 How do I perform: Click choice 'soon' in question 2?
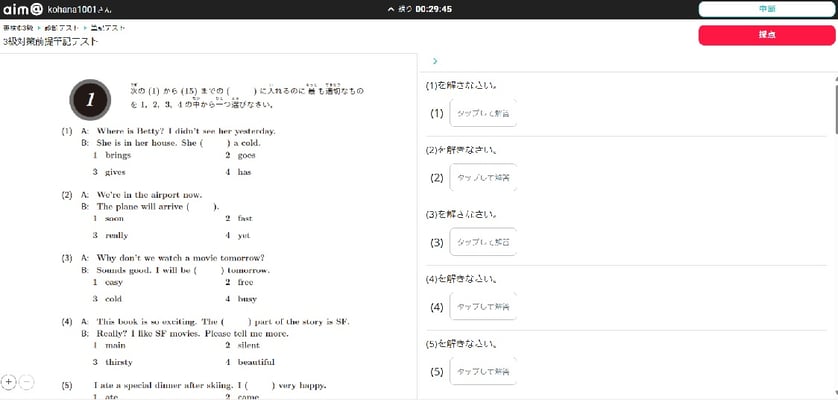(x=114, y=218)
